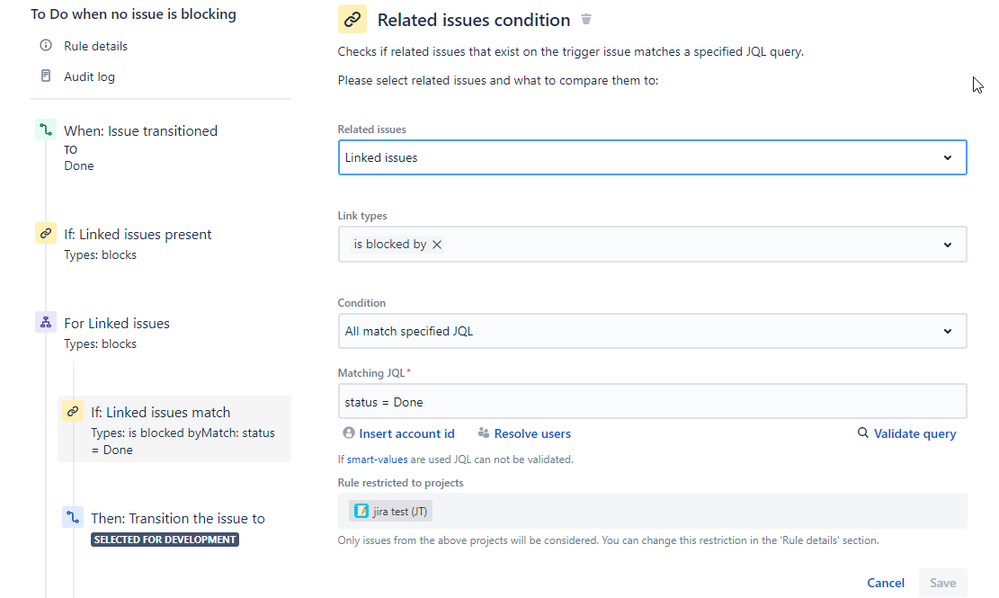Image resolution: width=999 pixels, height=598 pixels.
Task: Select the green Issue transitioned trigger icon
Action: tap(45, 131)
